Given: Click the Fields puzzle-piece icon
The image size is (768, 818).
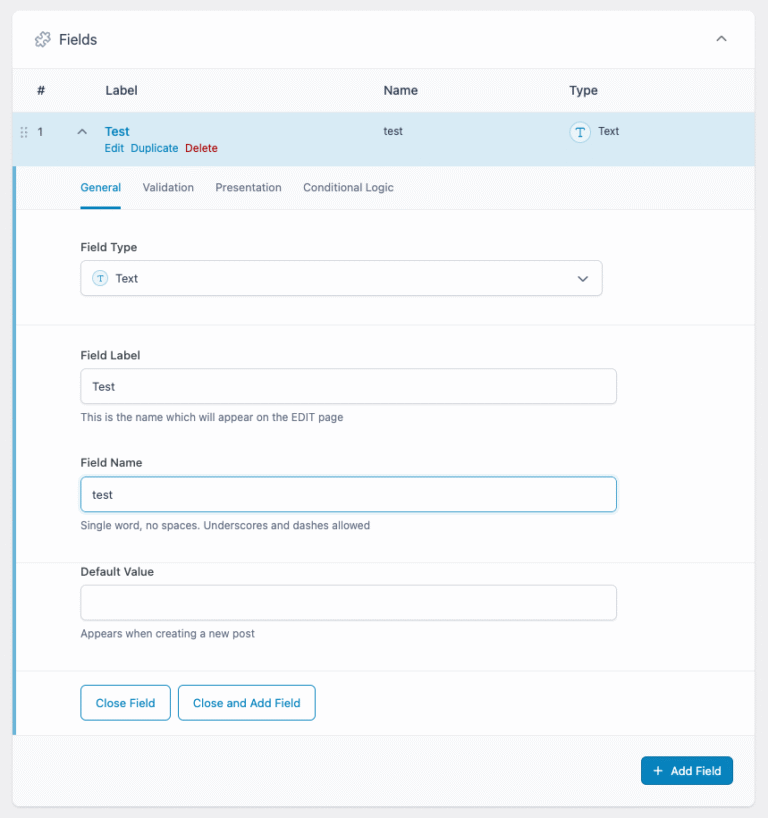Looking at the screenshot, I should [43, 40].
